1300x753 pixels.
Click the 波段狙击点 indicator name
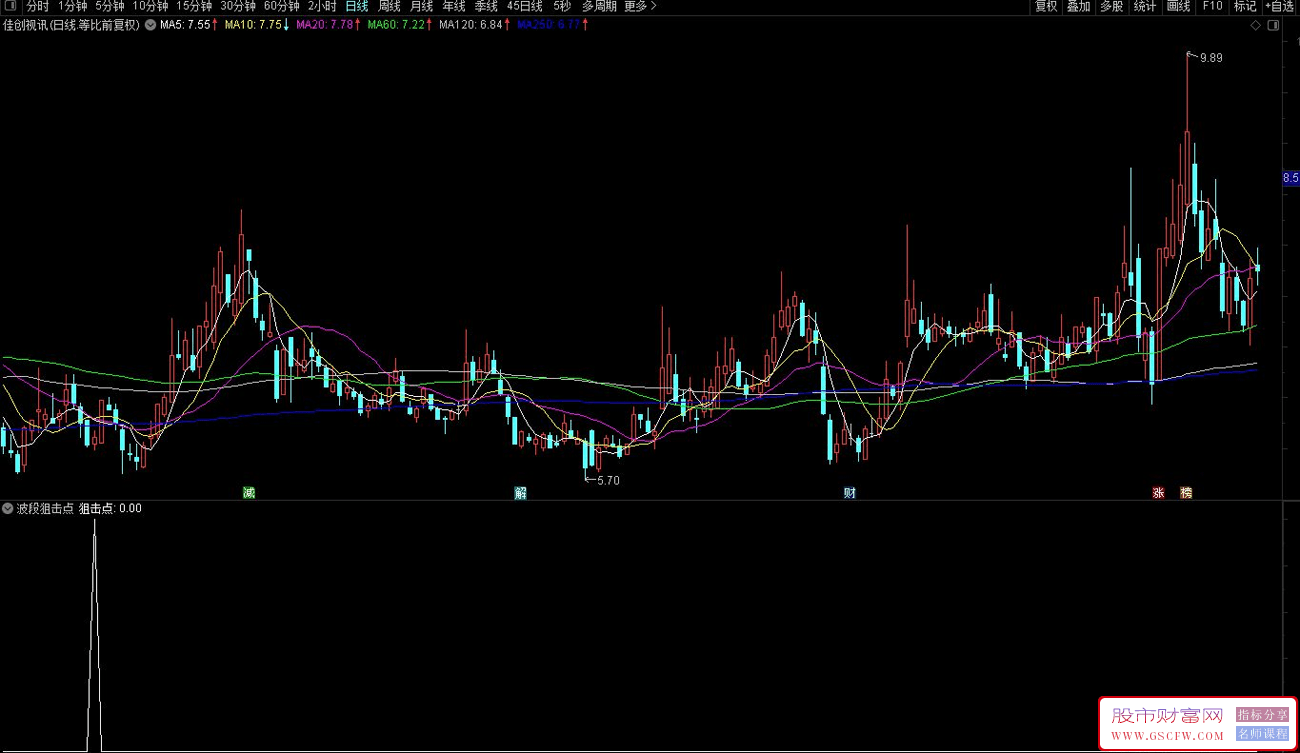pos(45,508)
